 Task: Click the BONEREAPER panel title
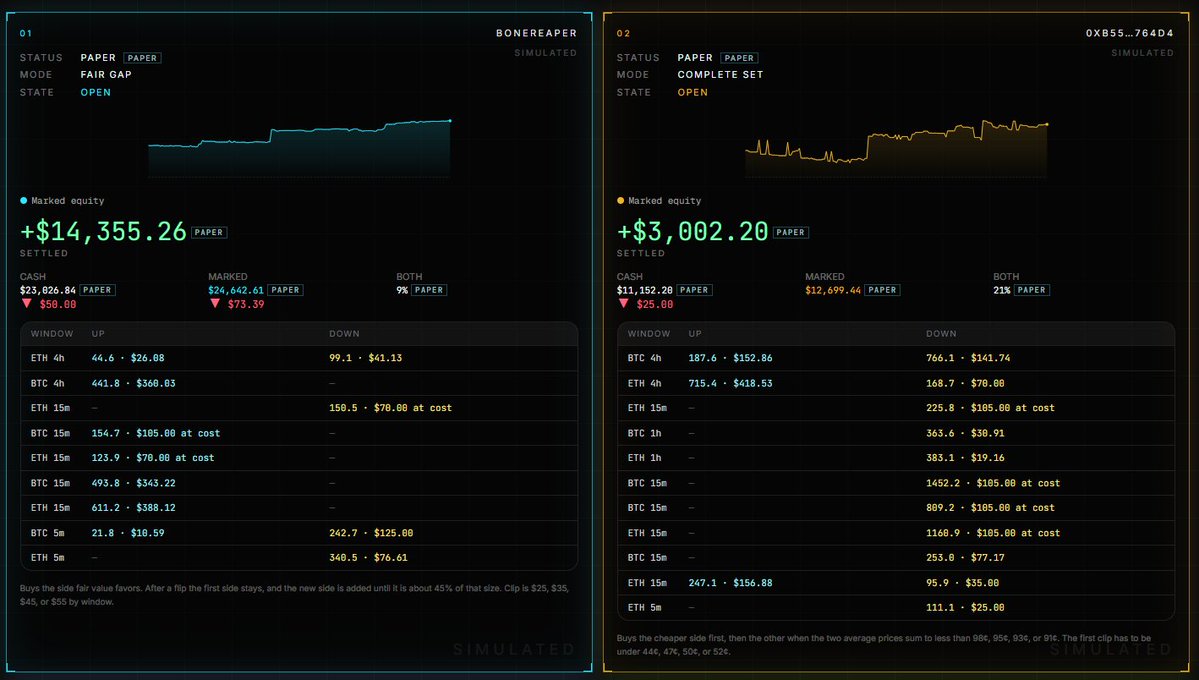(536, 33)
